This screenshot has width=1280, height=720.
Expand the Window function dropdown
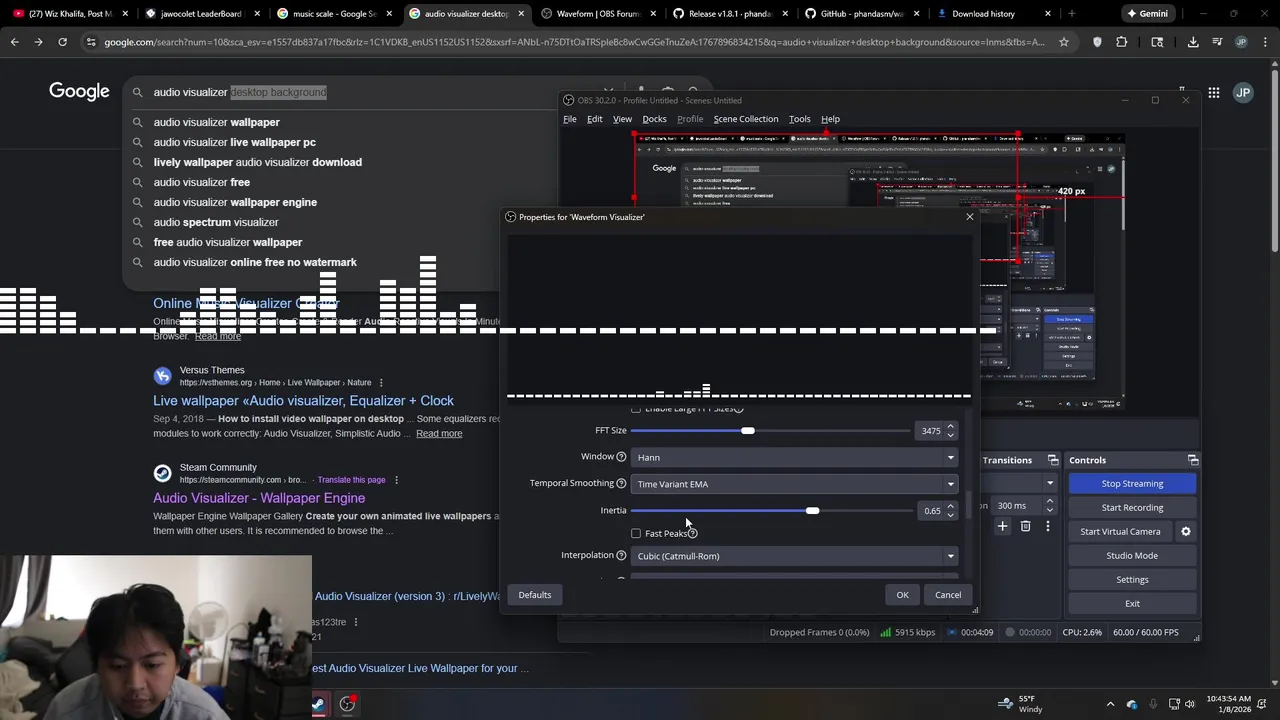pos(795,457)
